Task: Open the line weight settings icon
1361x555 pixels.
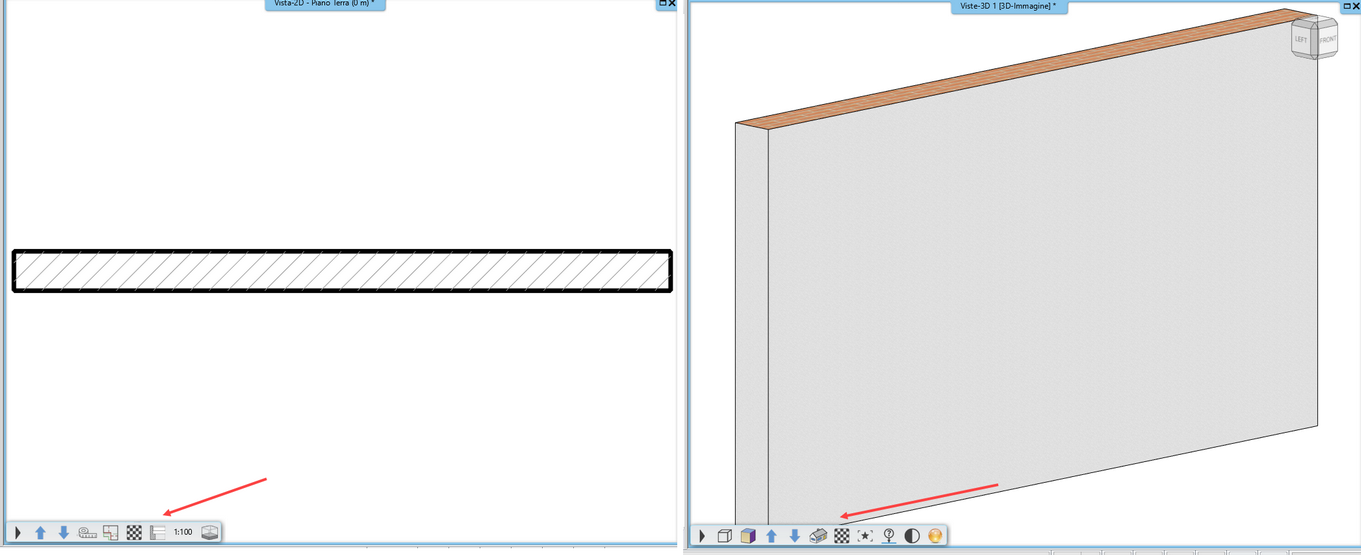Action: pyautogui.click(x=157, y=533)
